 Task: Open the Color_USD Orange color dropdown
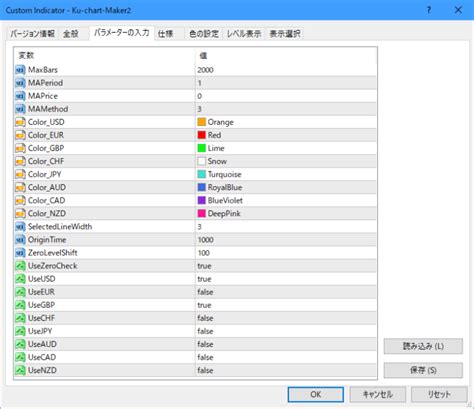click(x=286, y=122)
